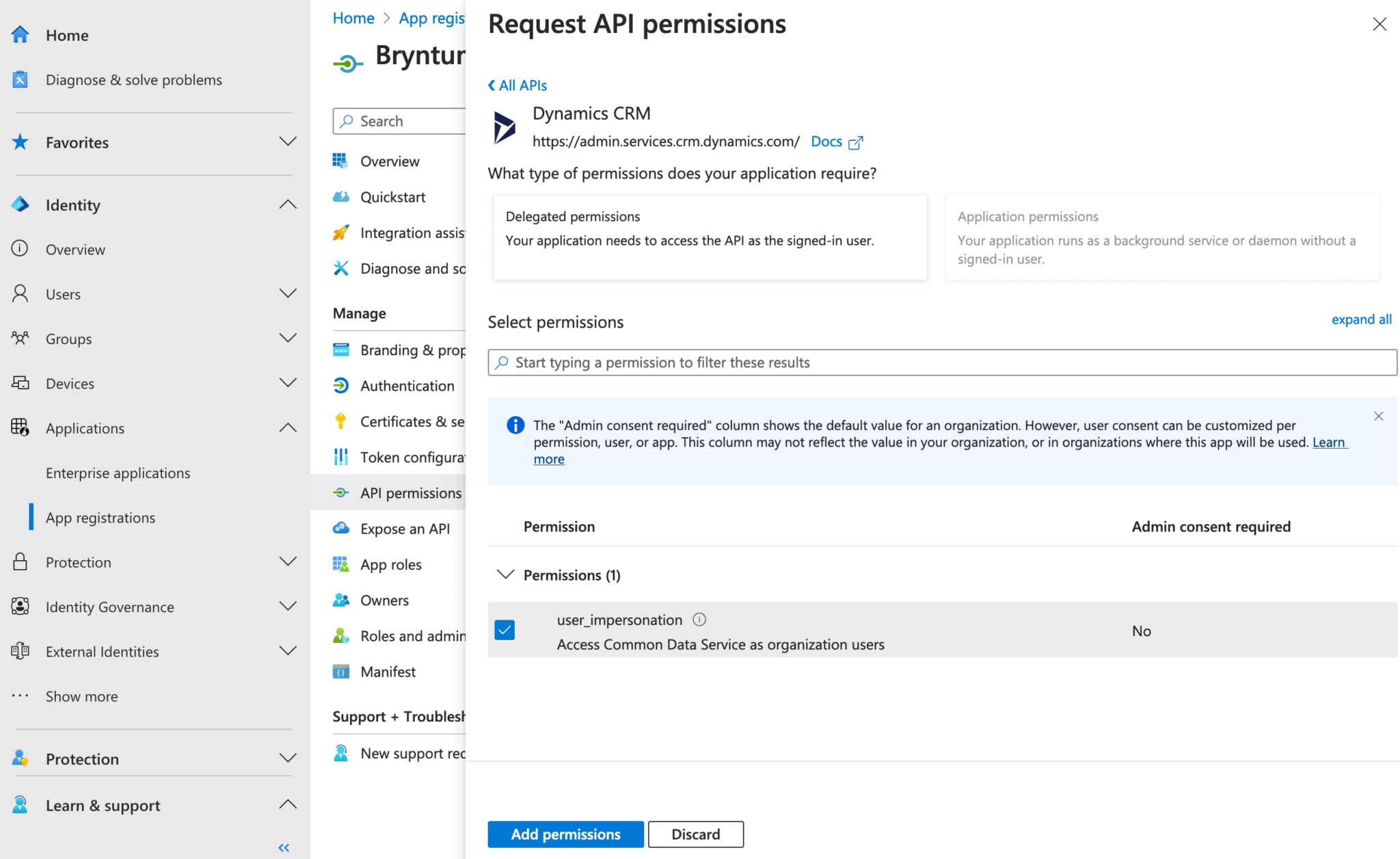Collapse the Permissions (1) group
The width and height of the screenshot is (1400, 859).
point(505,574)
